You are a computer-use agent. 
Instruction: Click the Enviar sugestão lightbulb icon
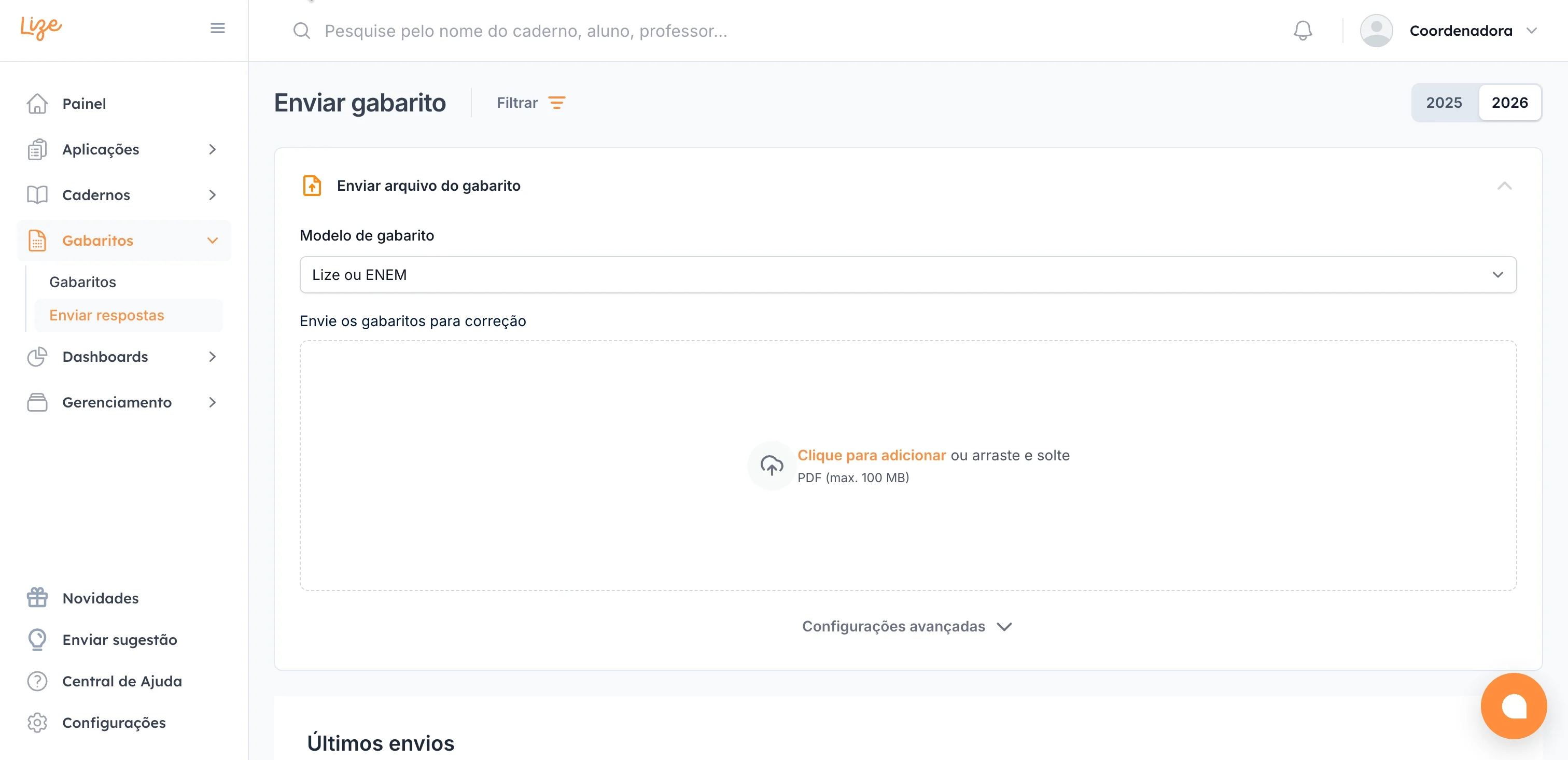point(37,640)
